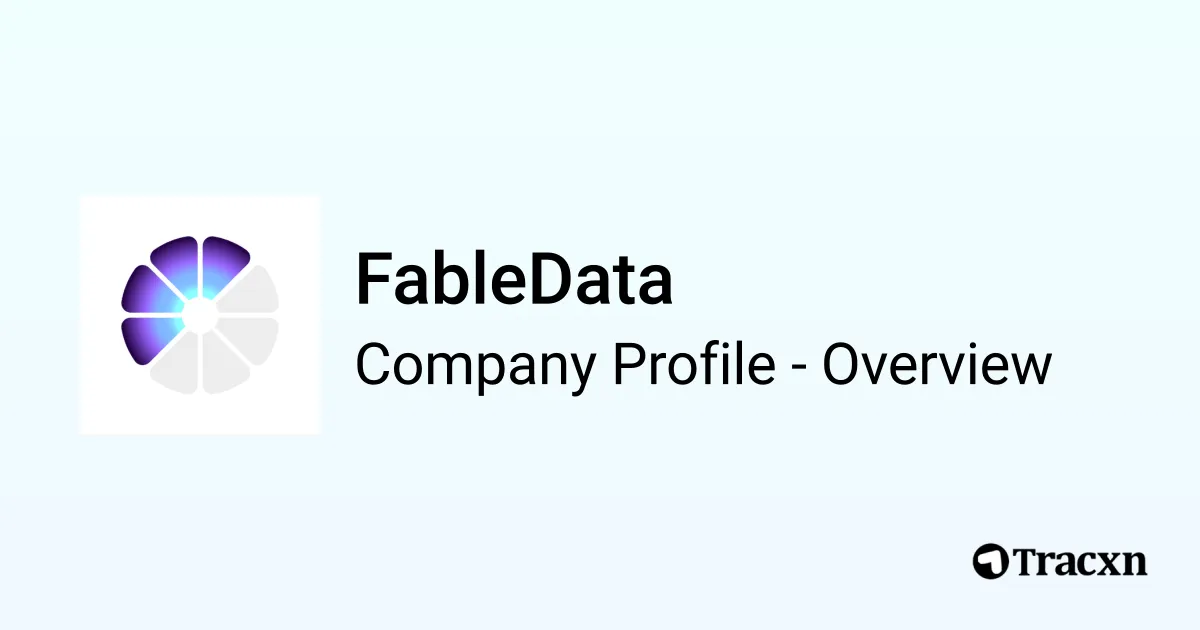
Task: Open the Tracxn wordmark link
Action: 1078,560
